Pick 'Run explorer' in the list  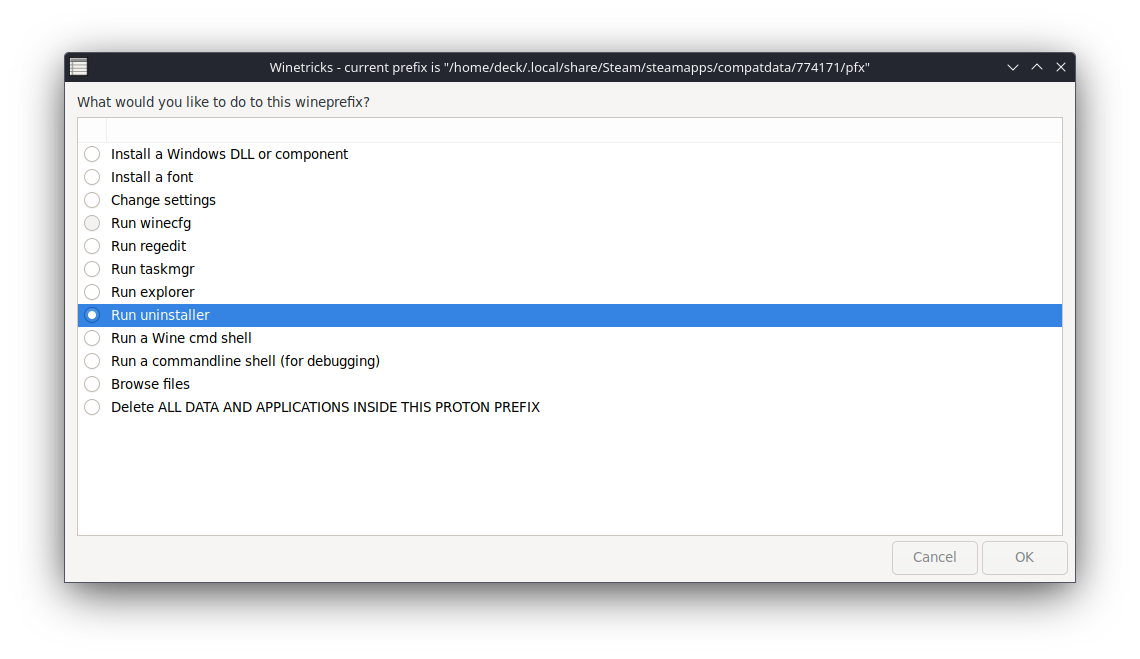click(92, 292)
